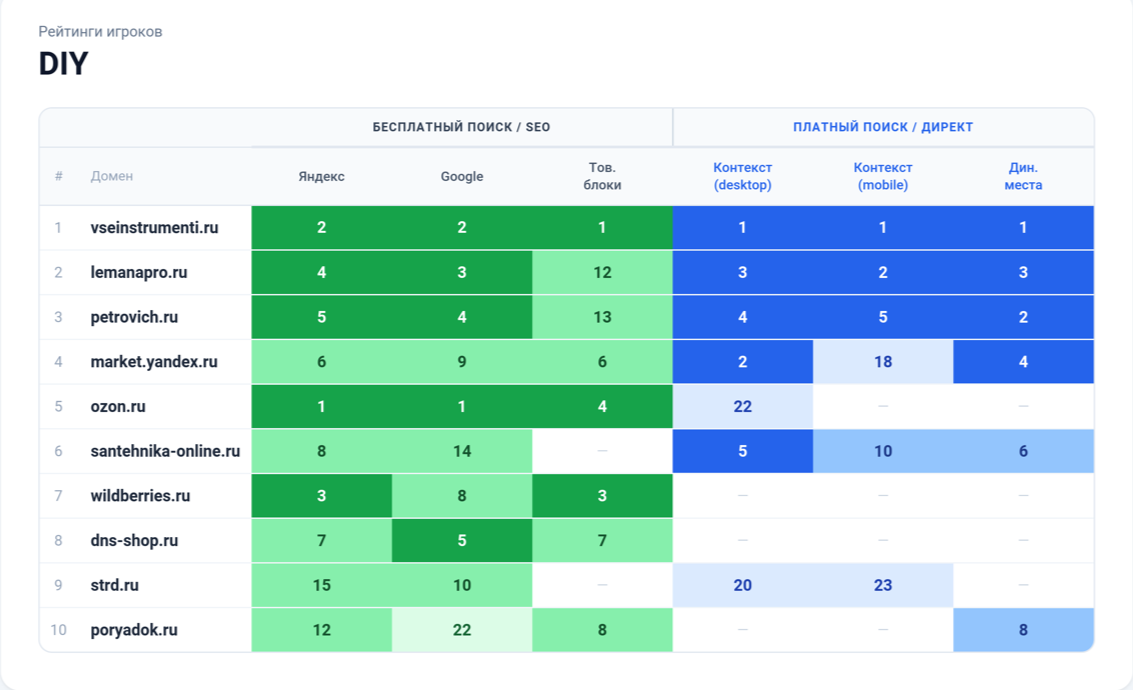The image size is (1133, 690).
Task: Click Тов. блоки value 12 for lemanapro.ru
Action: pos(602,272)
